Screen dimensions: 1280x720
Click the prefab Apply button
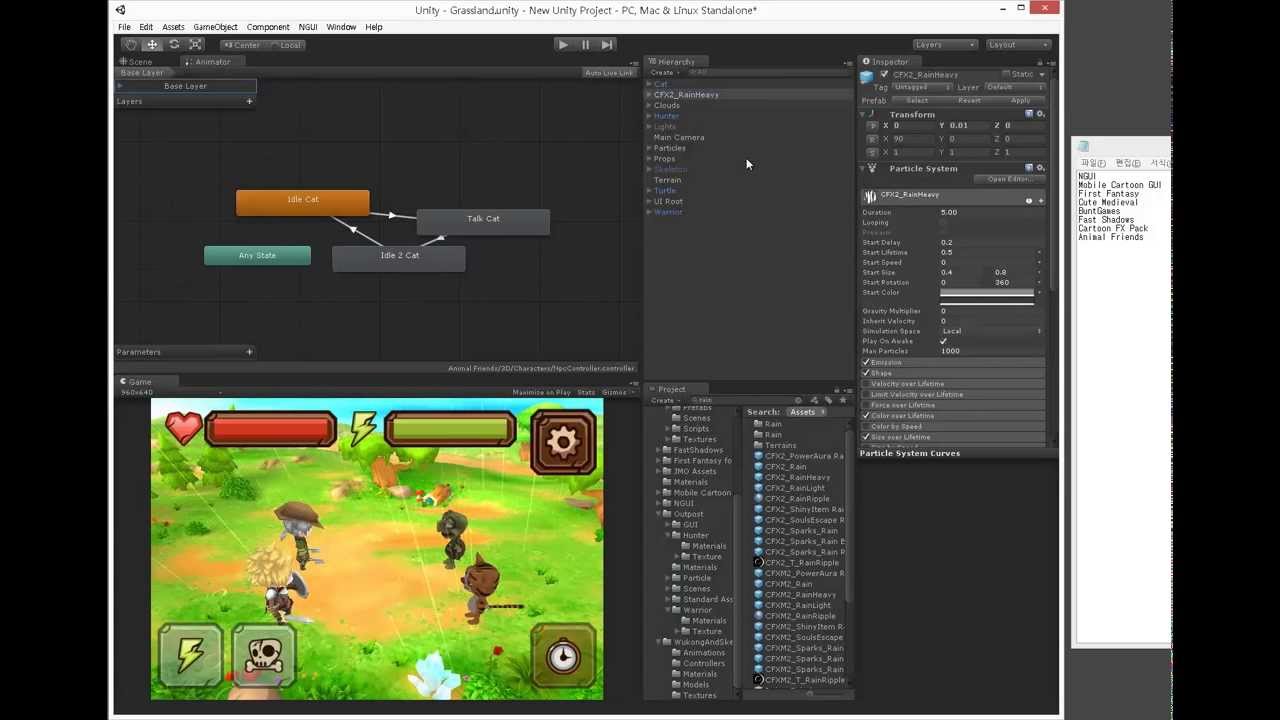(1020, 101)
